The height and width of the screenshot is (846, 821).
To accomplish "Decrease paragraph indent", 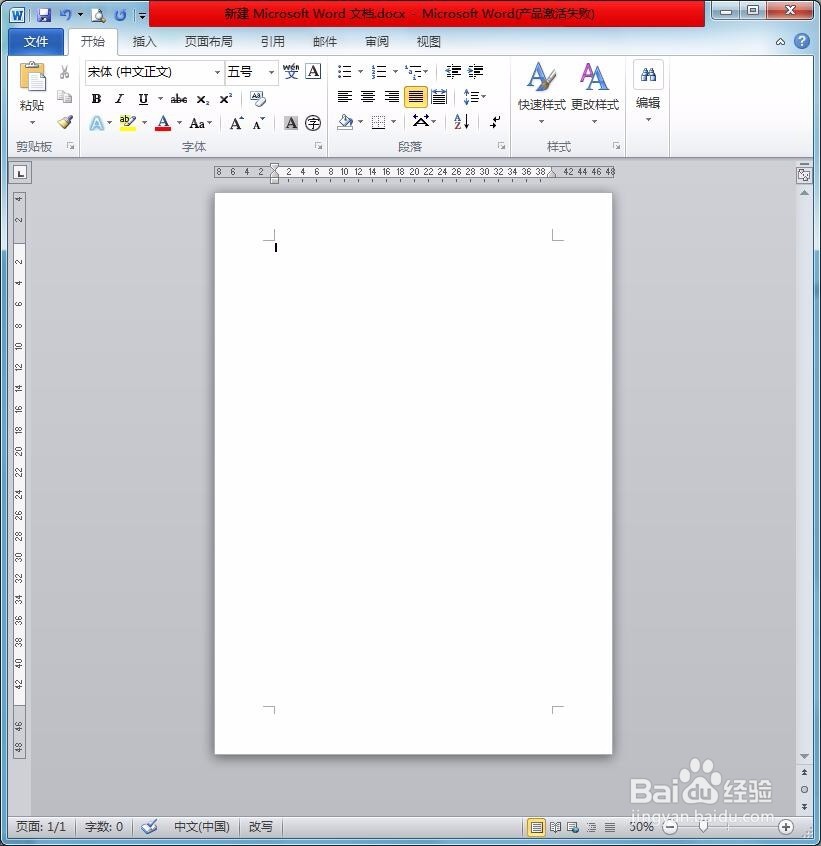I will 453,71.
